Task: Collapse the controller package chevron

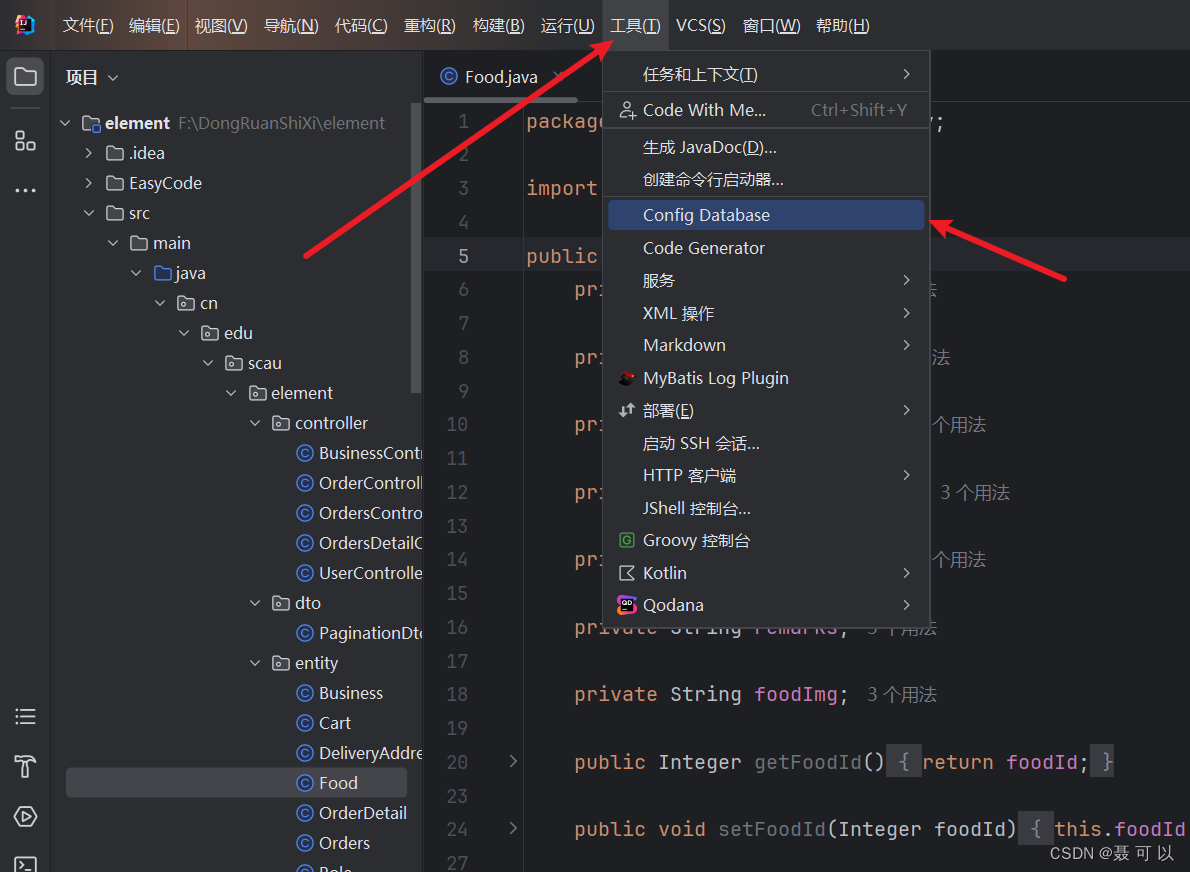Action: [x=255, y=423]
